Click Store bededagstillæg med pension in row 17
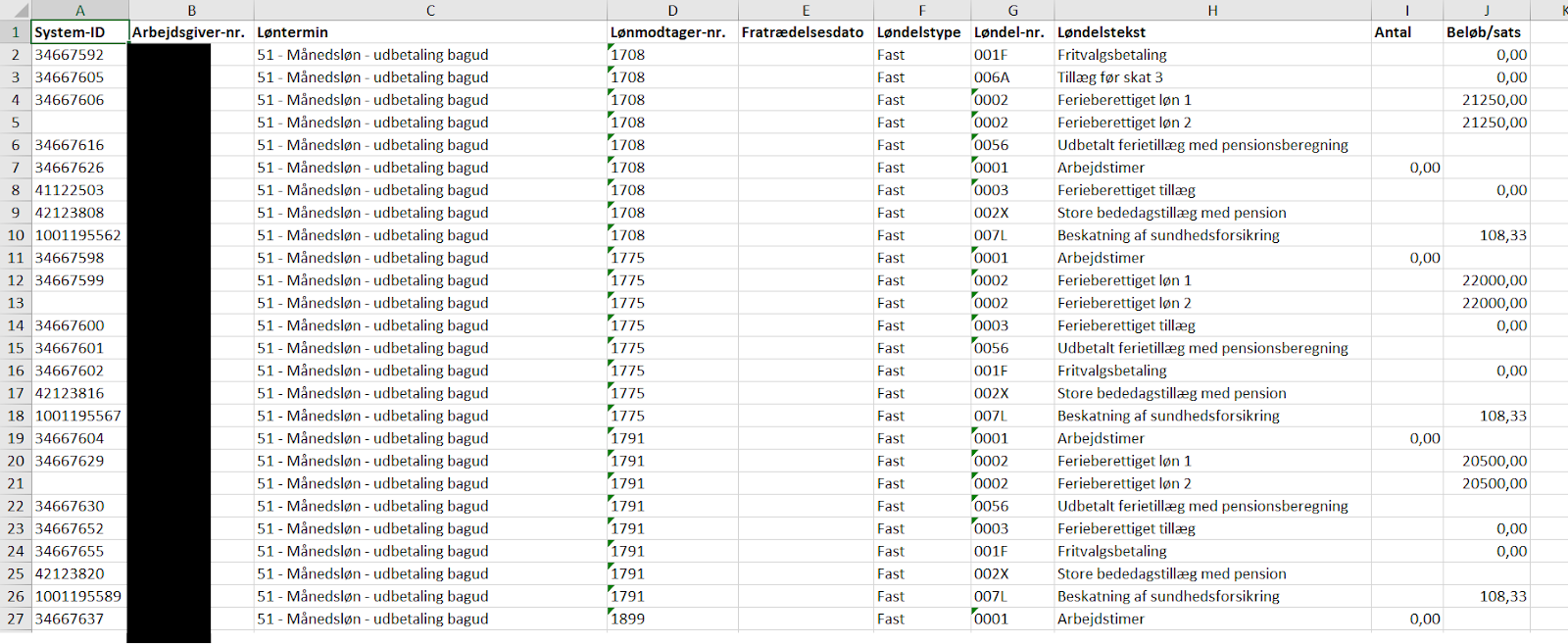This screenshot has width=1568, height=644. [1212, 393]
